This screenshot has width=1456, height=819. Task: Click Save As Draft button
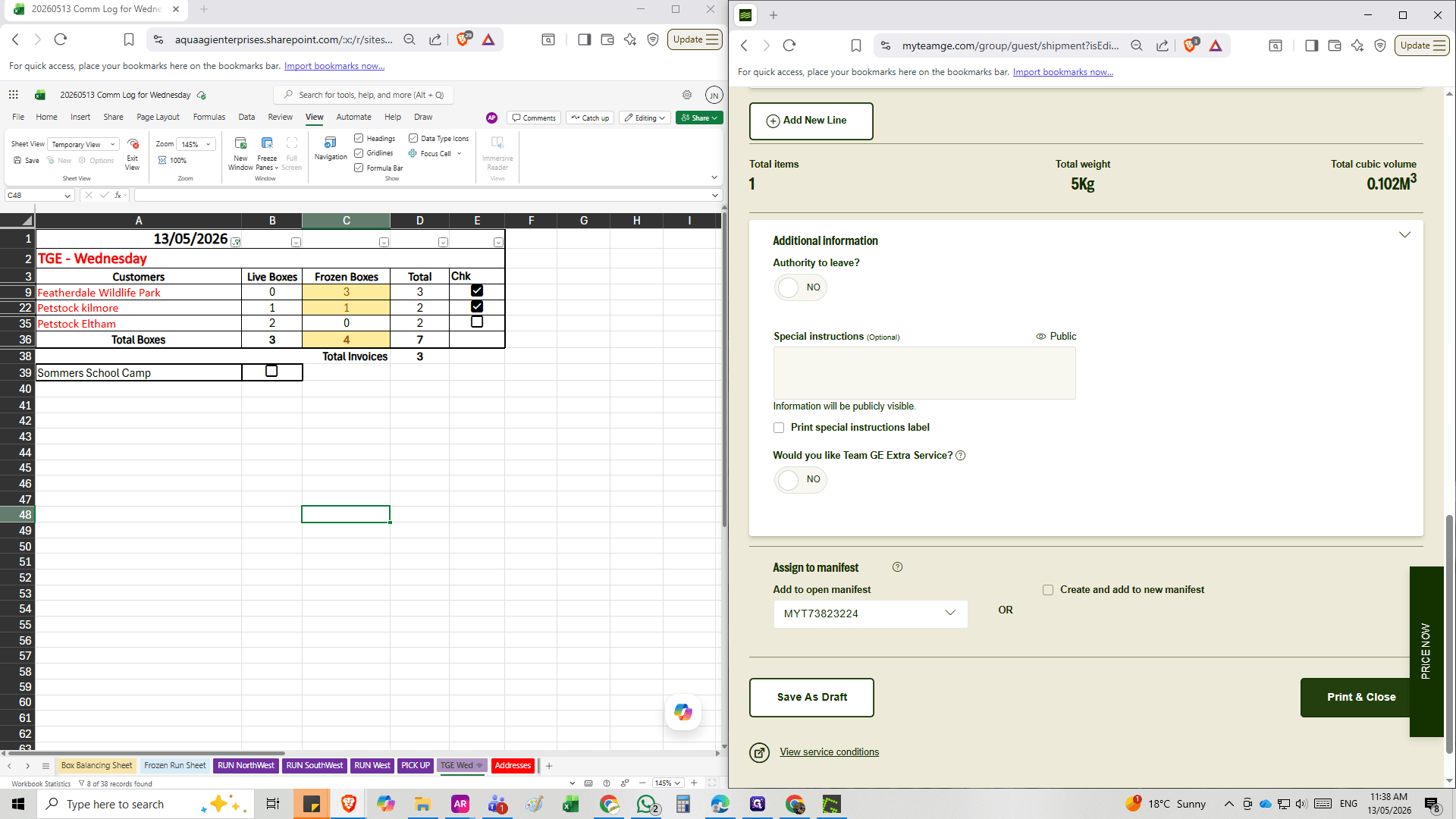coord(811,698)
